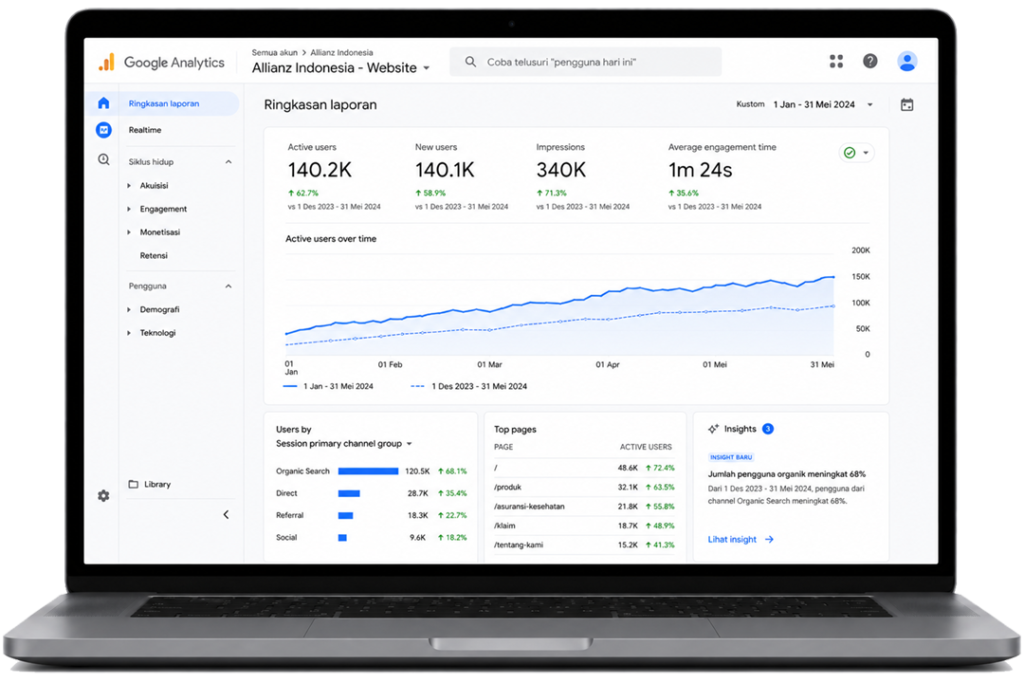Click the Organic Search blue bar
This screenshot has width=1024, height=683.
click(x=368, y=471)
